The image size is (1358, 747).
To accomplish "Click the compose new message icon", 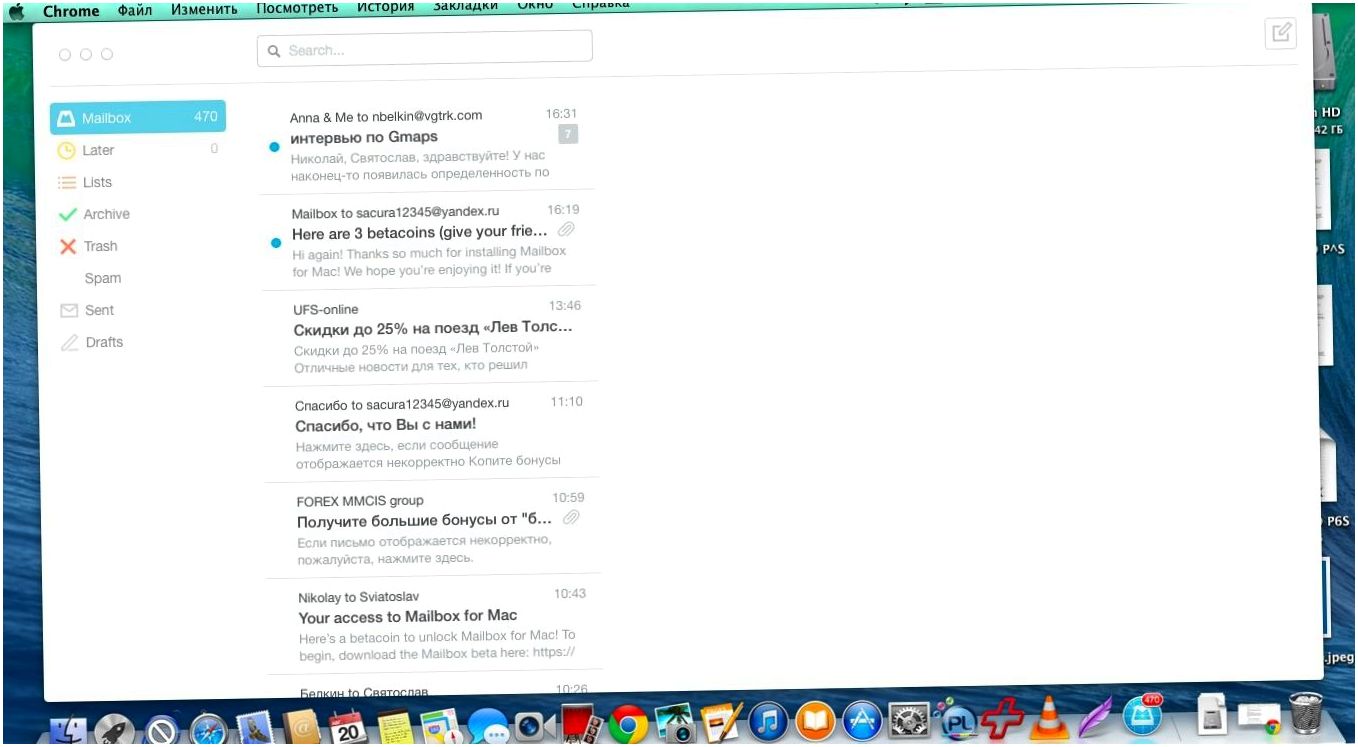I will click(1280, 33).
